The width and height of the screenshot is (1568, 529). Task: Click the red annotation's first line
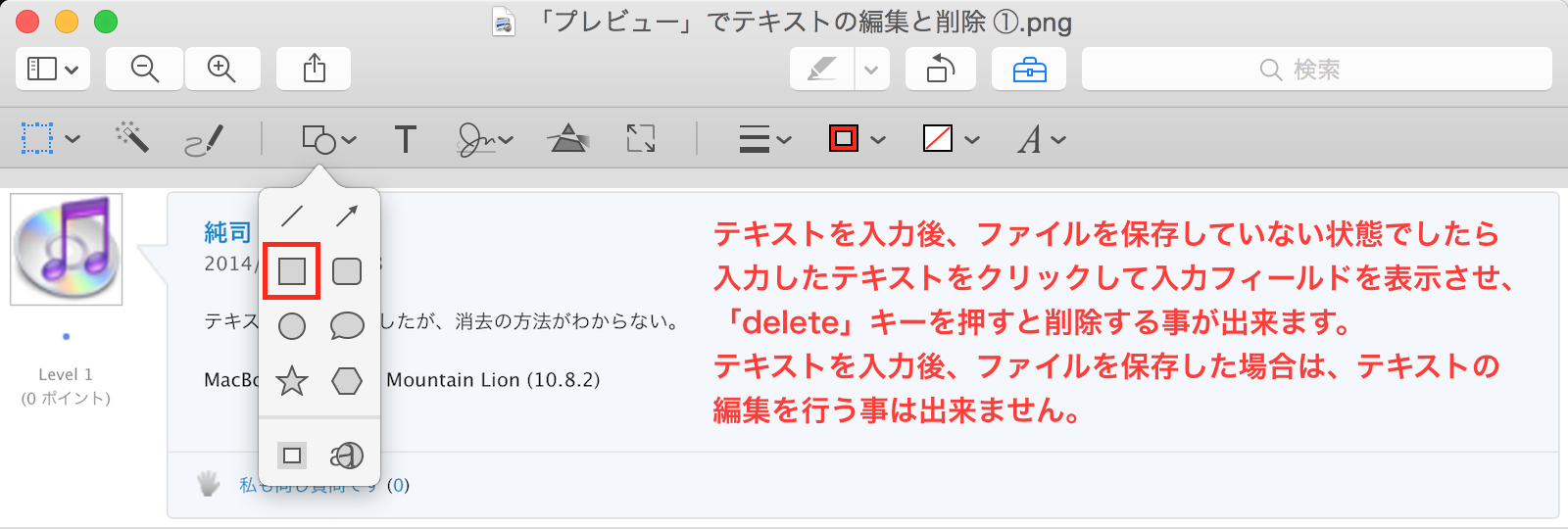1106,234
